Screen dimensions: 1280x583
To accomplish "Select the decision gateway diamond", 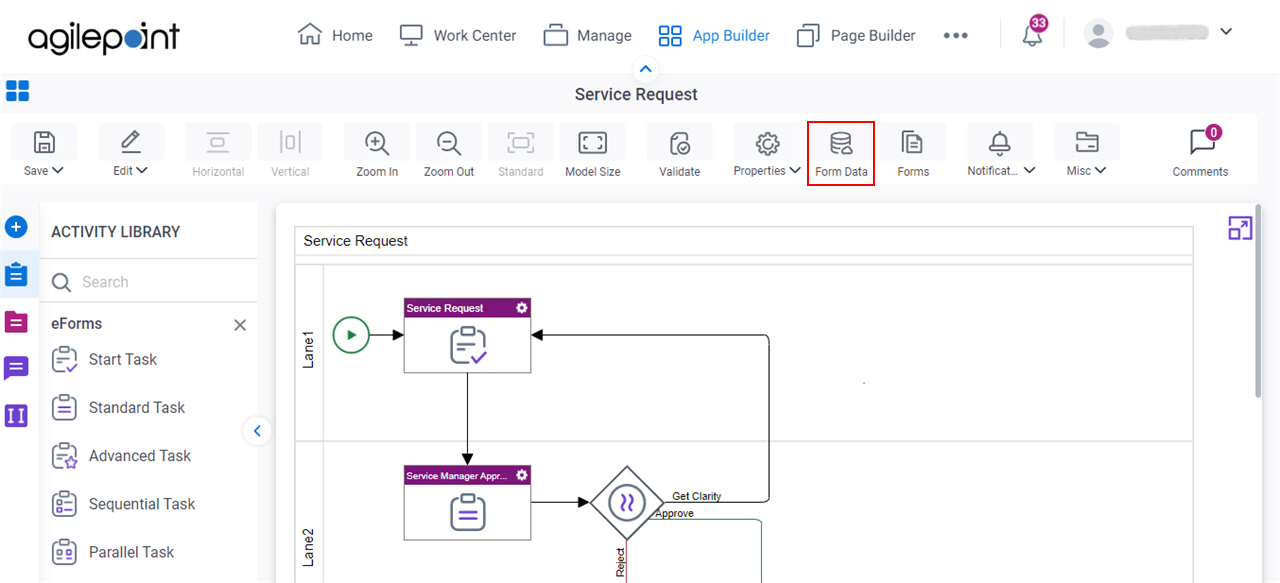I will tap(627, 503).
